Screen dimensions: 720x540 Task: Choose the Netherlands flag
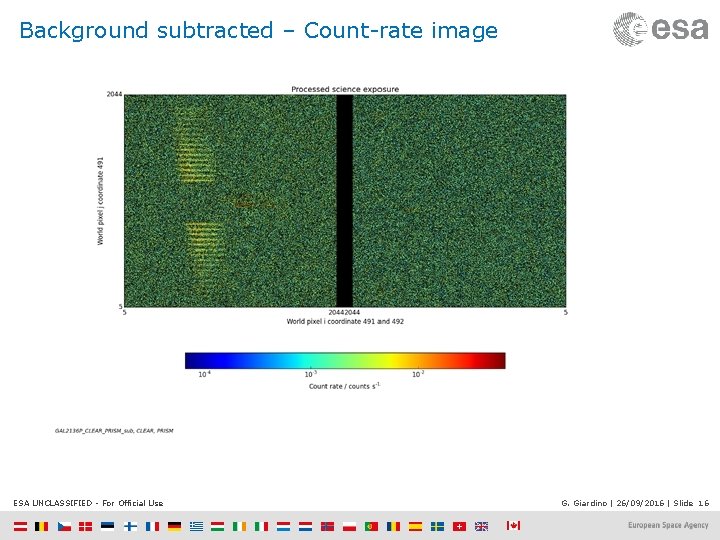[x=305, y=526]
